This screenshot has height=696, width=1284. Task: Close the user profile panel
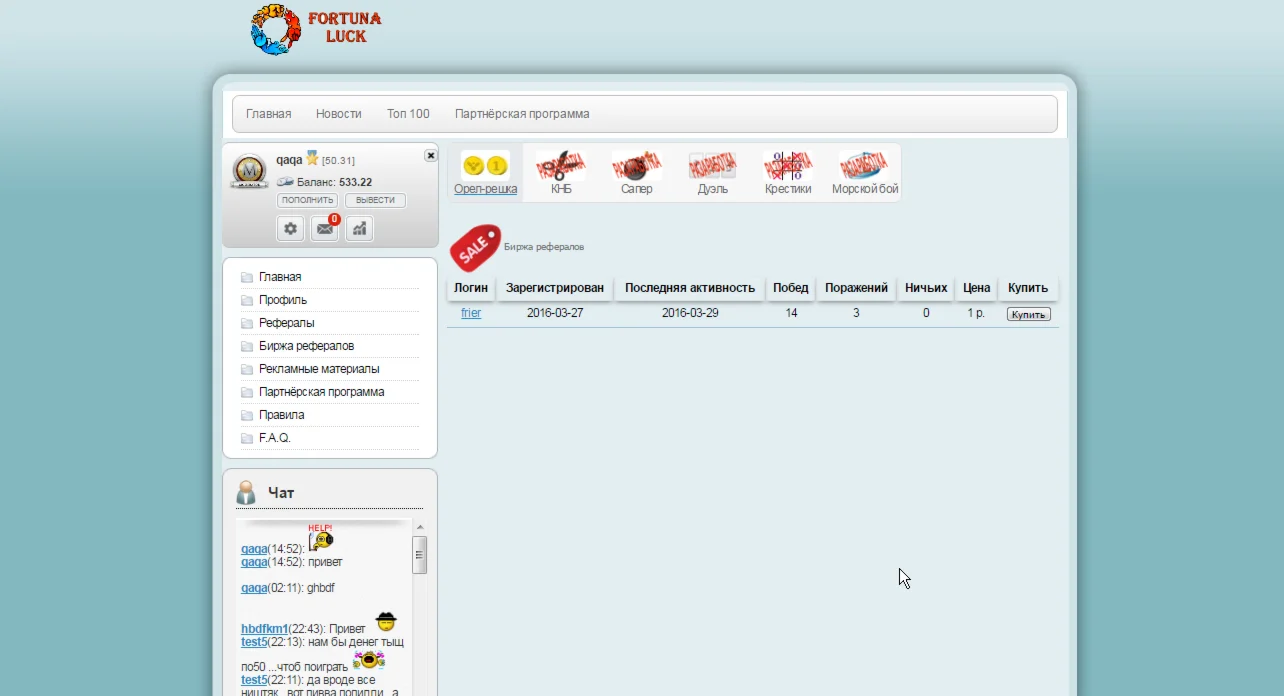click(430, 155)
